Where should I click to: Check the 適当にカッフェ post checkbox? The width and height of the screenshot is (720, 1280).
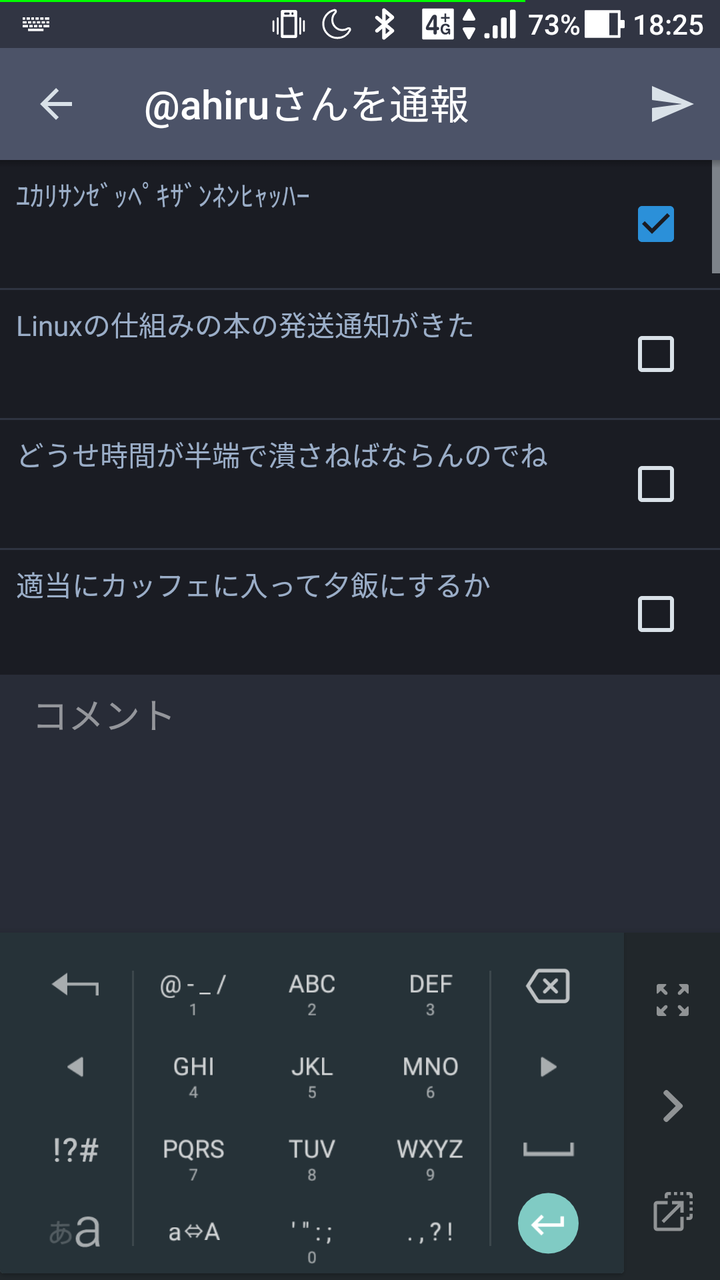pyautogui.click(x=656, y=614)
